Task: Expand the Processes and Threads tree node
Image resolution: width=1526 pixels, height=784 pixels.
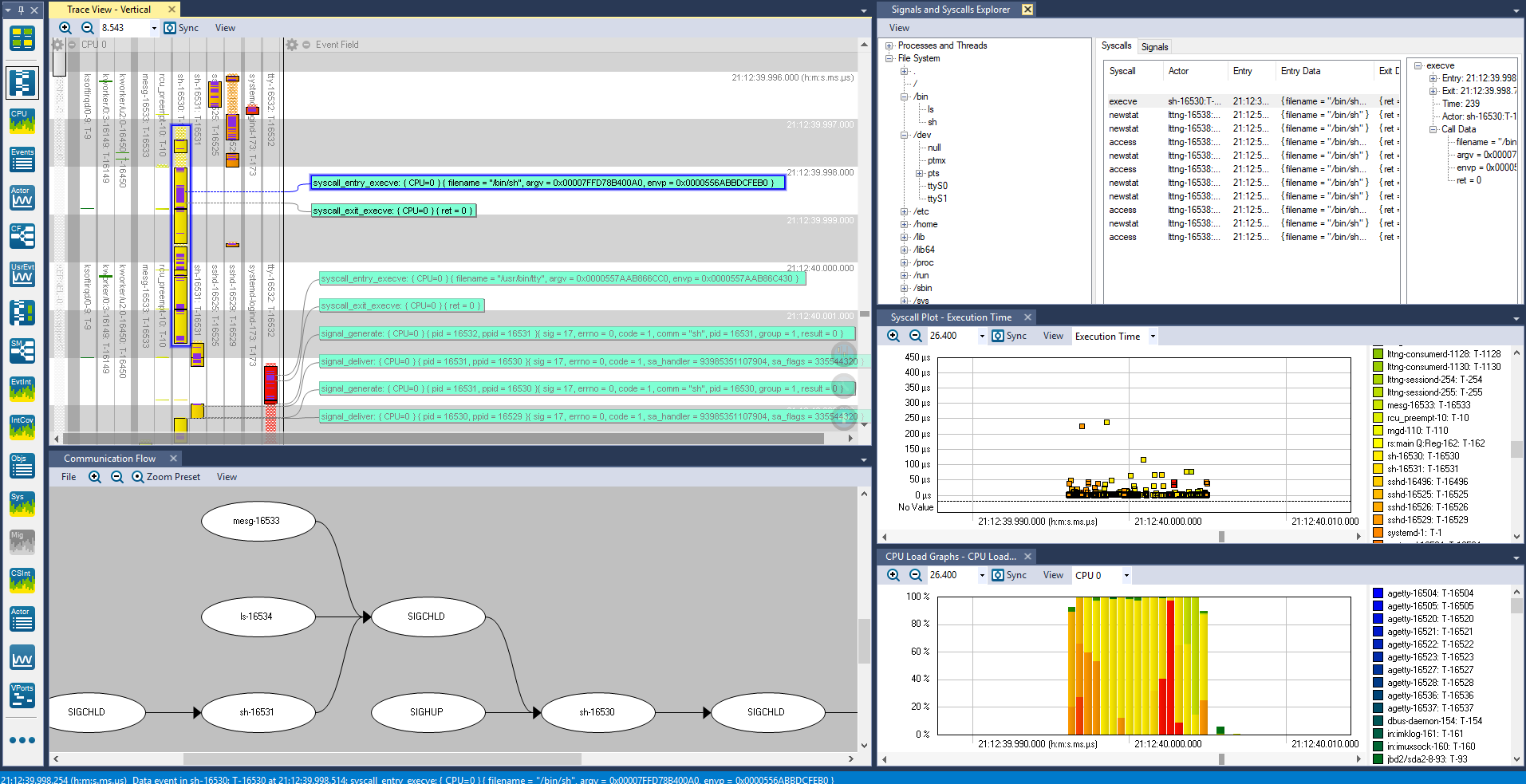Action: 889,45
